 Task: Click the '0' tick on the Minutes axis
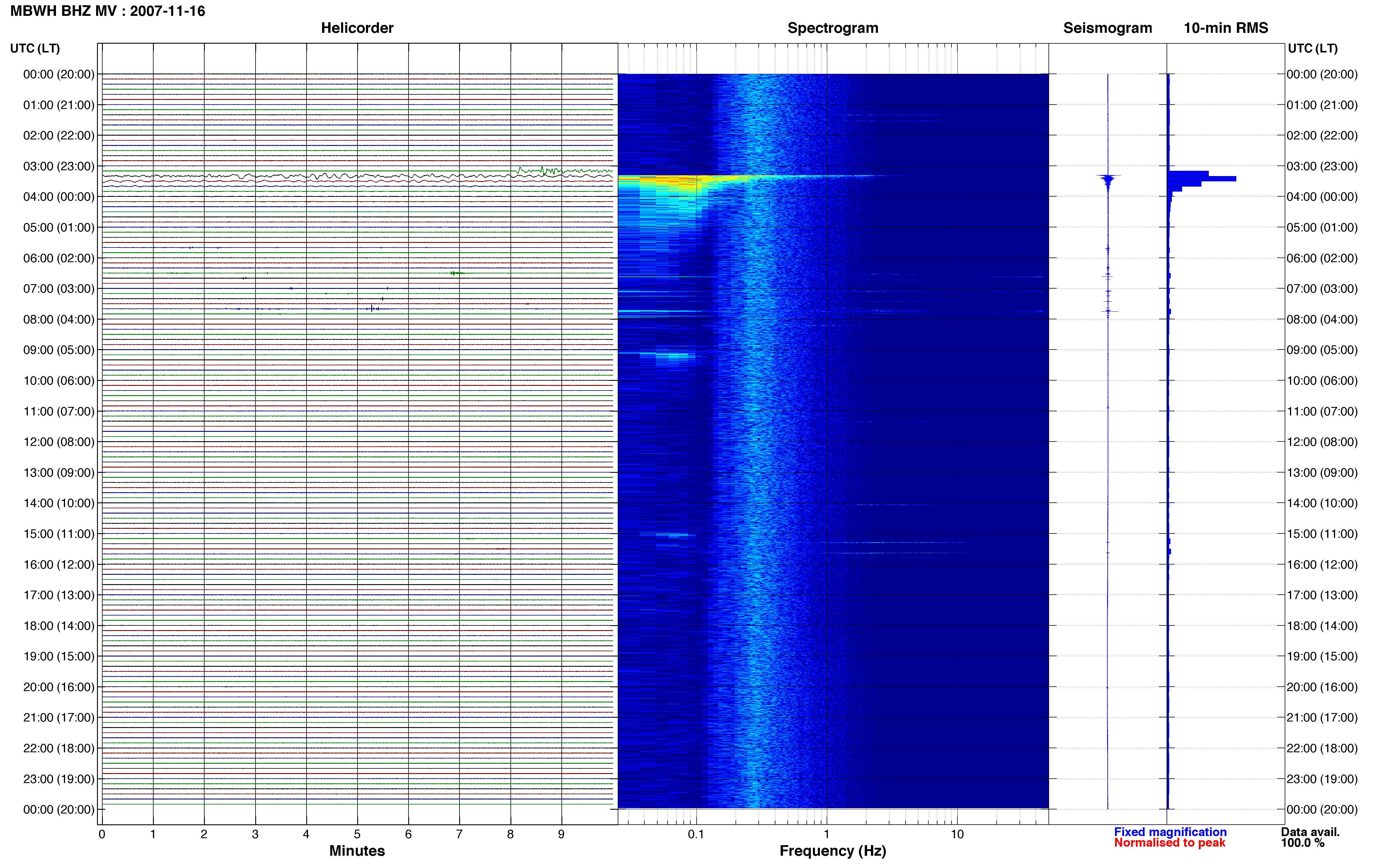tap(102, 834)
